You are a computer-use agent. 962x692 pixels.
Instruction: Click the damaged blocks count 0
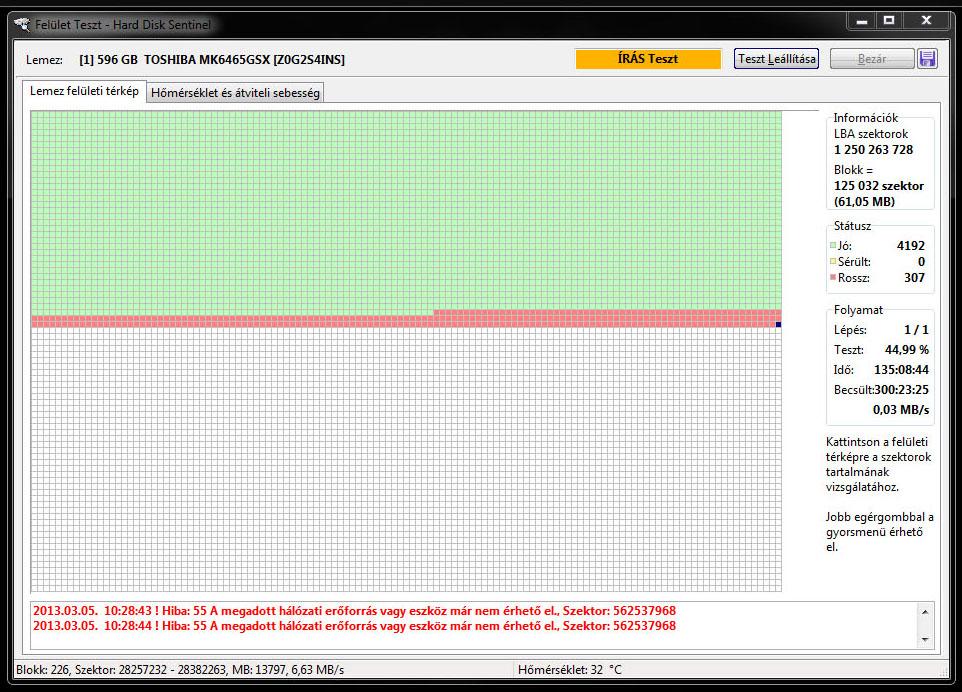point(921,262)
